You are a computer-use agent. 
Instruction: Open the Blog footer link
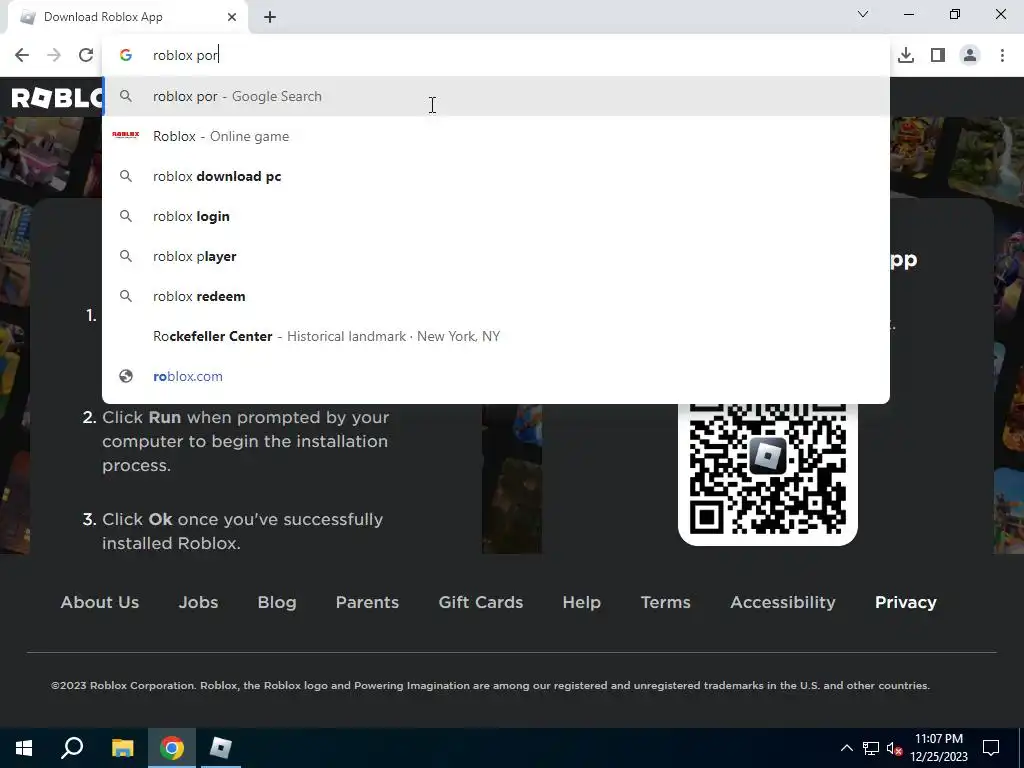[x=277, y=602]
